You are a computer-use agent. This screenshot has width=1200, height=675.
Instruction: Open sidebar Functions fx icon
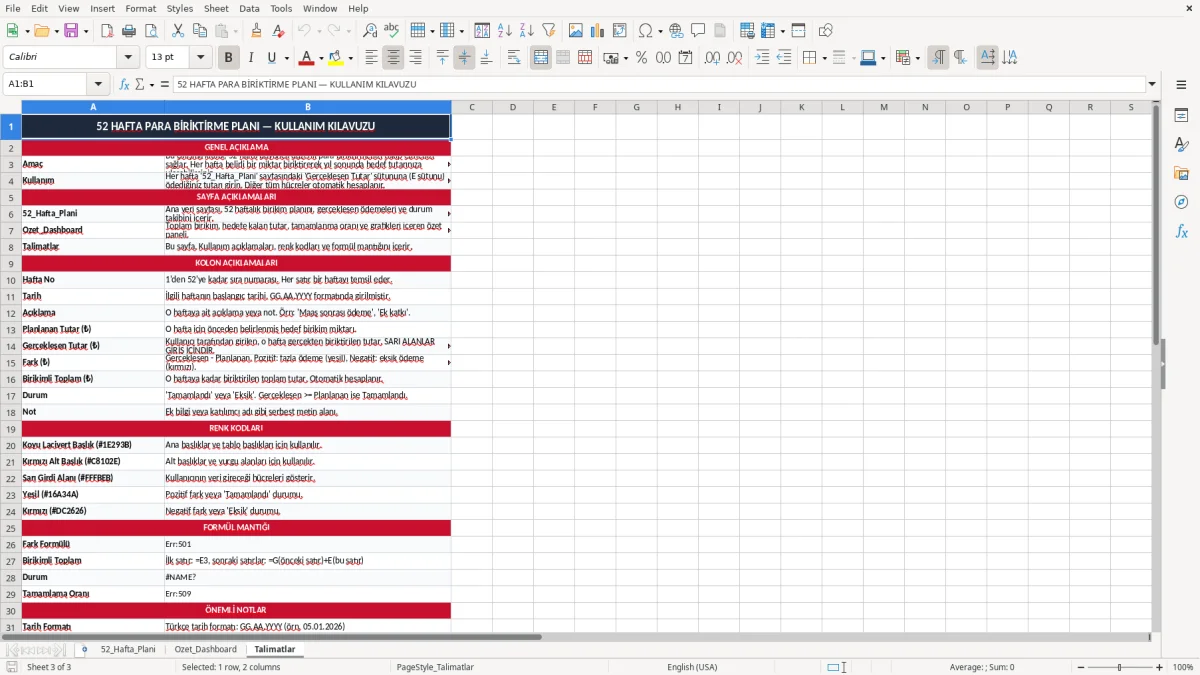point(1181,231)
